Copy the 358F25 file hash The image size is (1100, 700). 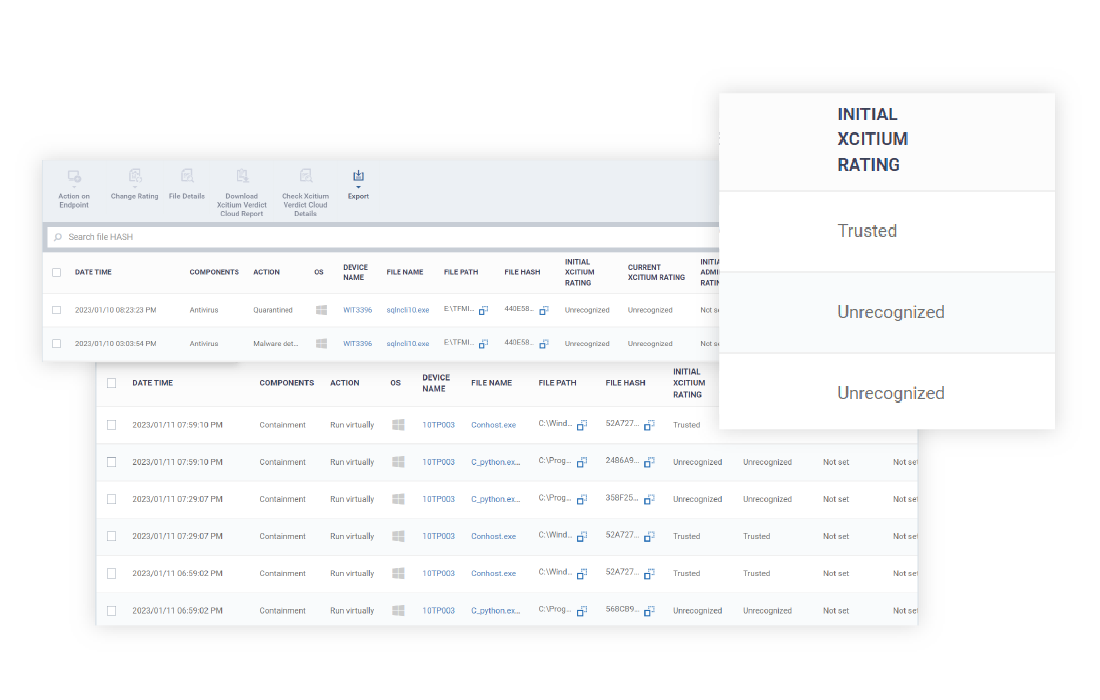click(649, 499)
